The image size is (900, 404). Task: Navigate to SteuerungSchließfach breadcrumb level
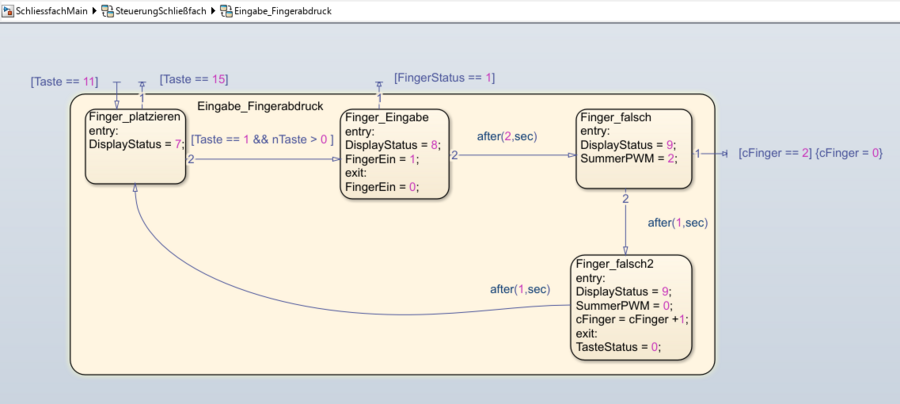[160, 10]
